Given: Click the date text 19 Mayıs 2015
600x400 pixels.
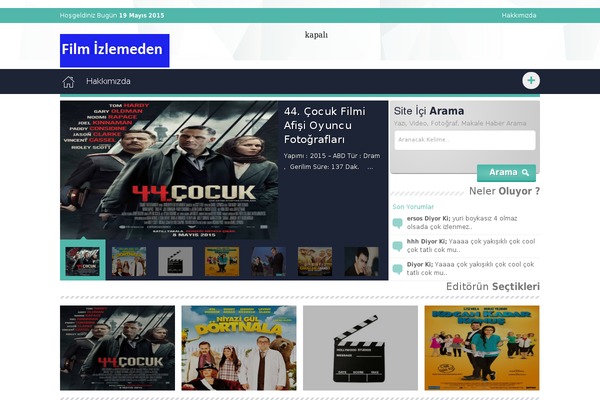Looking at the screenshot, I should pos(142,15).
